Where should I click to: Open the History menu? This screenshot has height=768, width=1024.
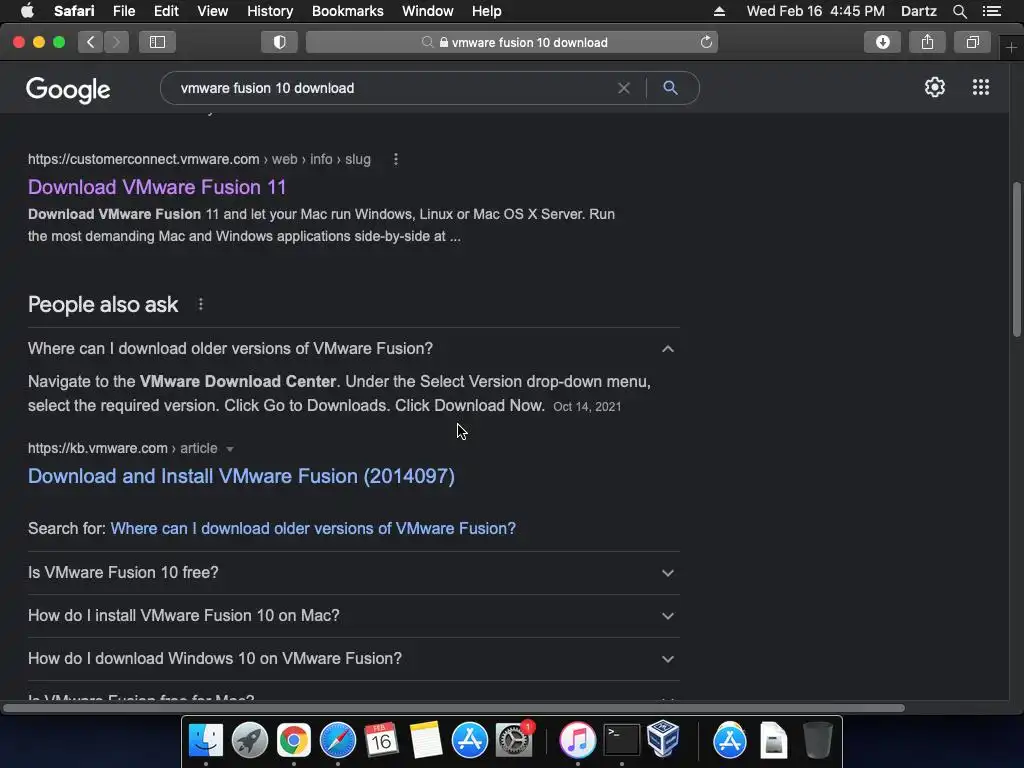pos(270,11)
